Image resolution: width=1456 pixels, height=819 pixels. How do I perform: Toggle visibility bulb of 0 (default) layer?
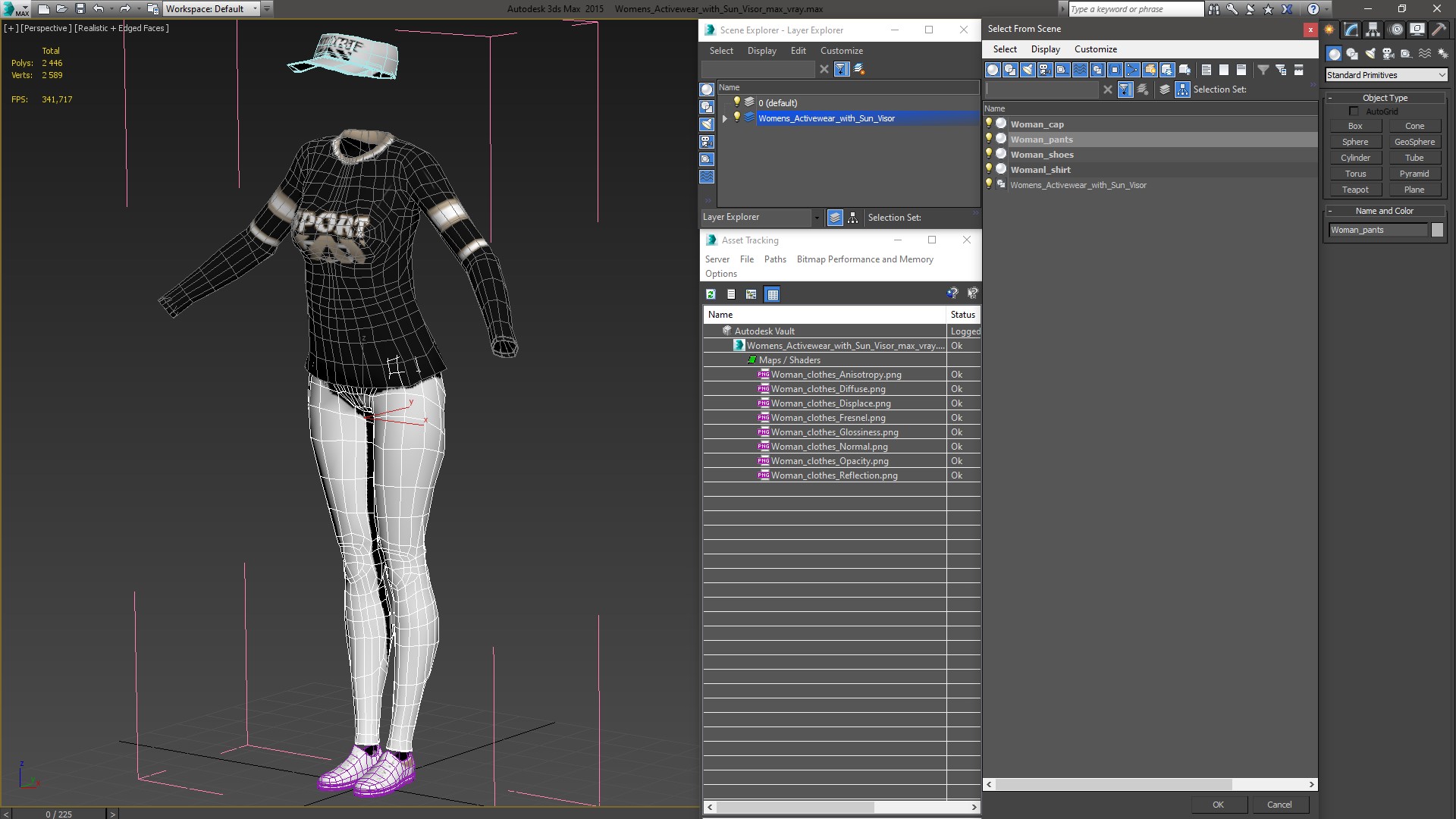[x=736, y=102]
